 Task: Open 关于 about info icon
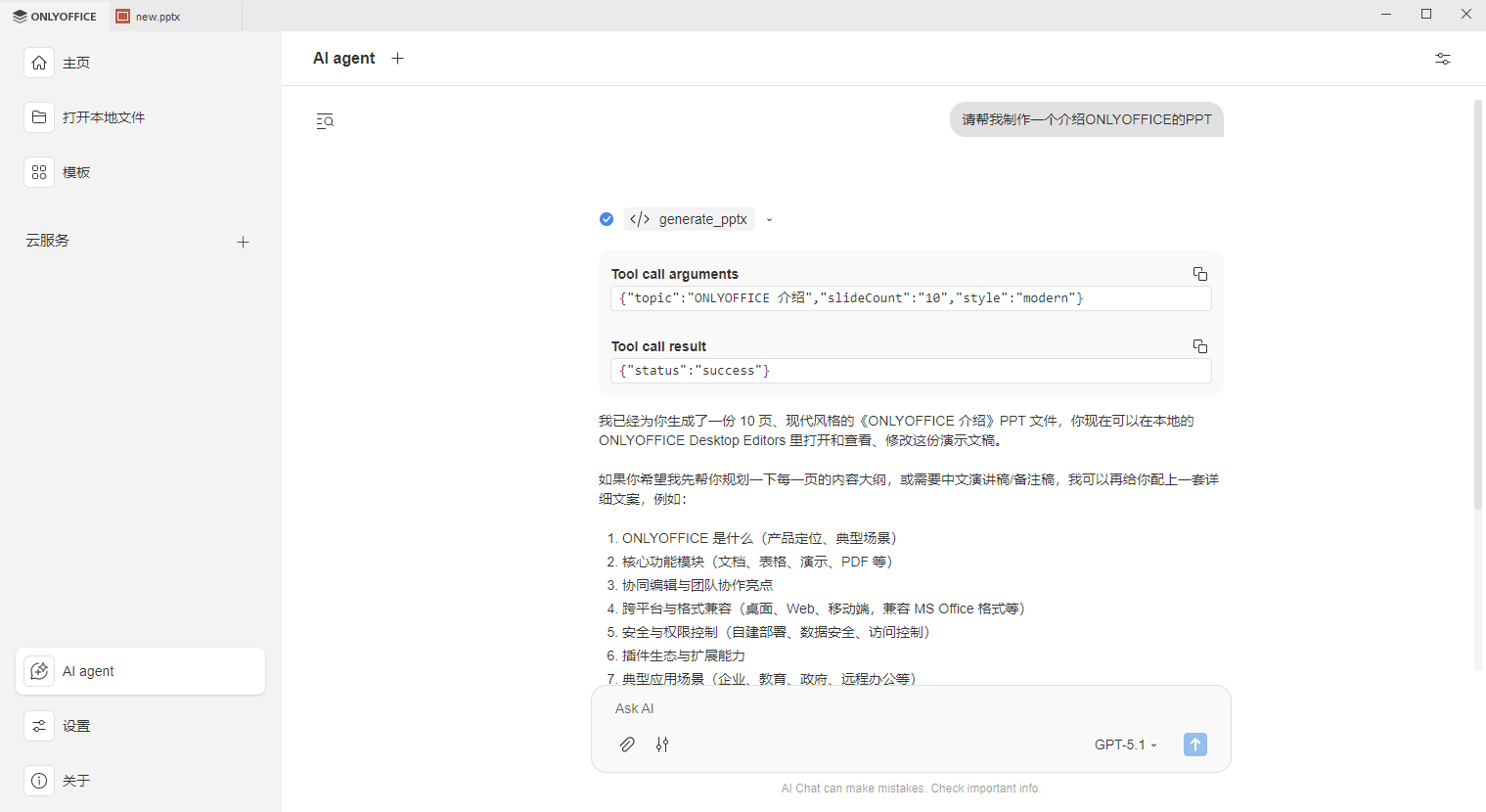coord(39,781)
